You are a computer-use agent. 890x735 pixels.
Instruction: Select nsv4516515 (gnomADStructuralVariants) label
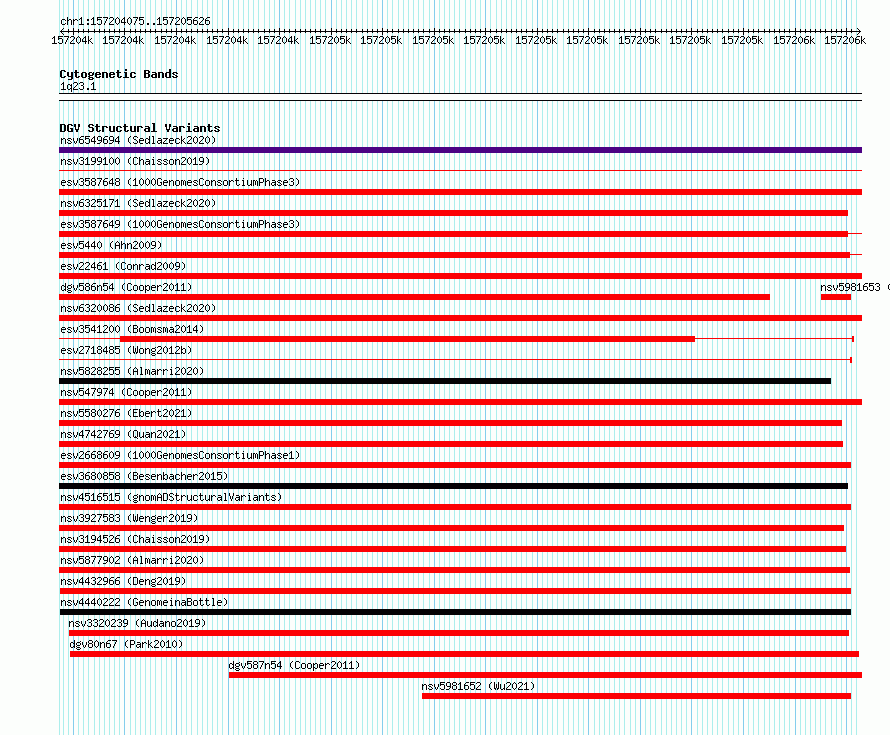(171, 497)
